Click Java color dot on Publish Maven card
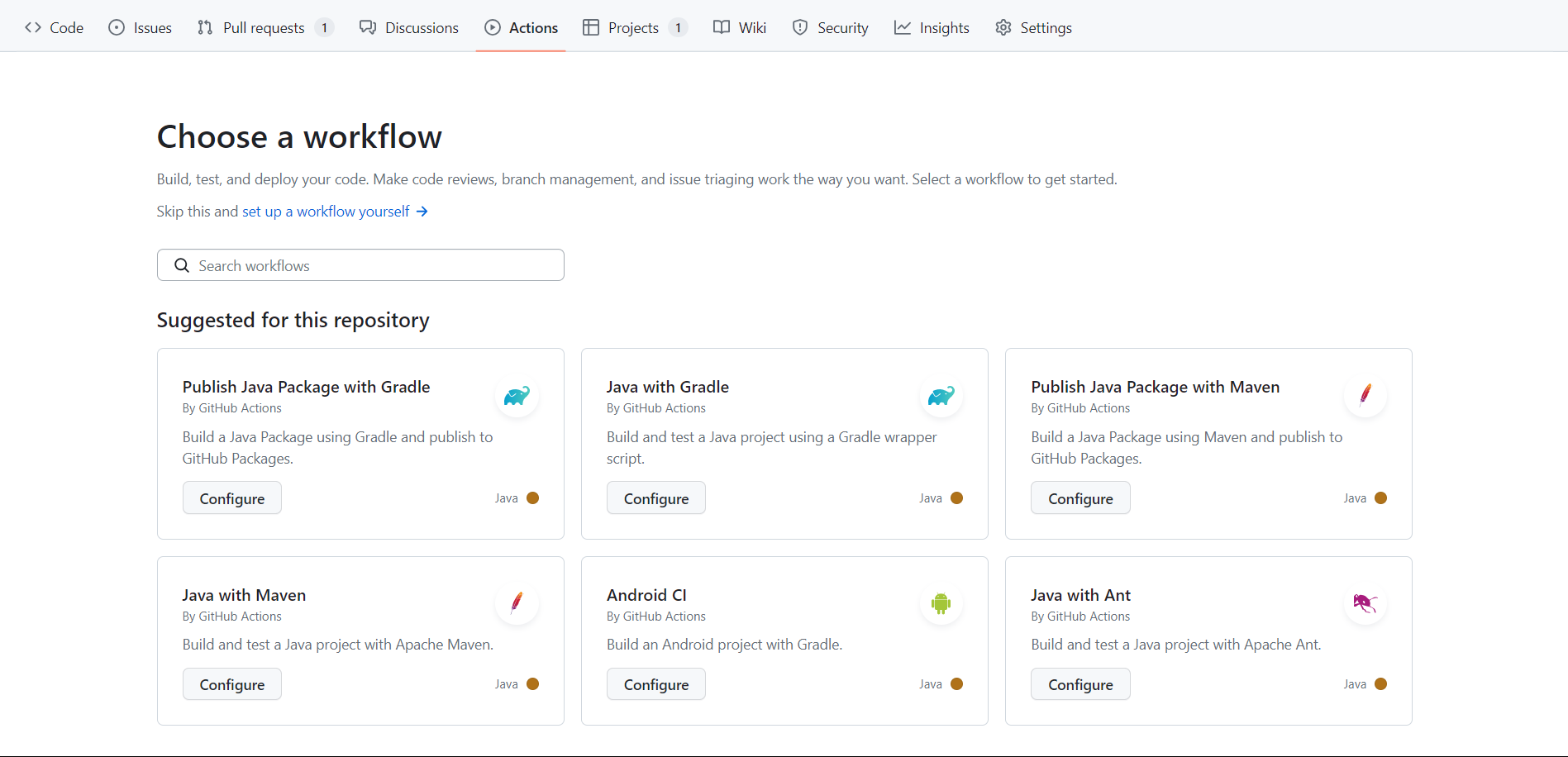Screen dimensions: 1568x757 tap(1381, 498)
